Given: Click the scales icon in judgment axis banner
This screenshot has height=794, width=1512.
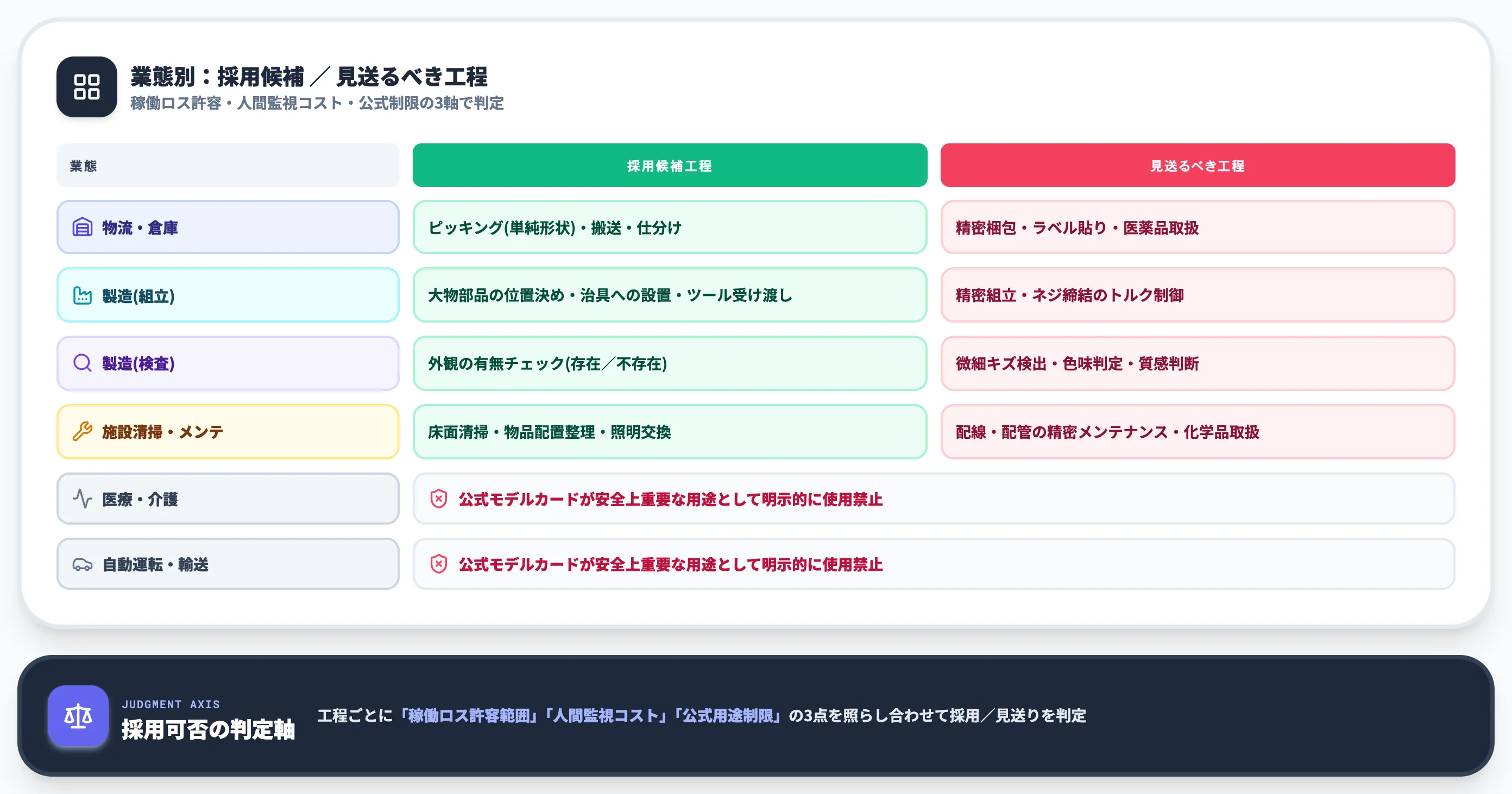Looking at the screenshot, I should (78, 716).
